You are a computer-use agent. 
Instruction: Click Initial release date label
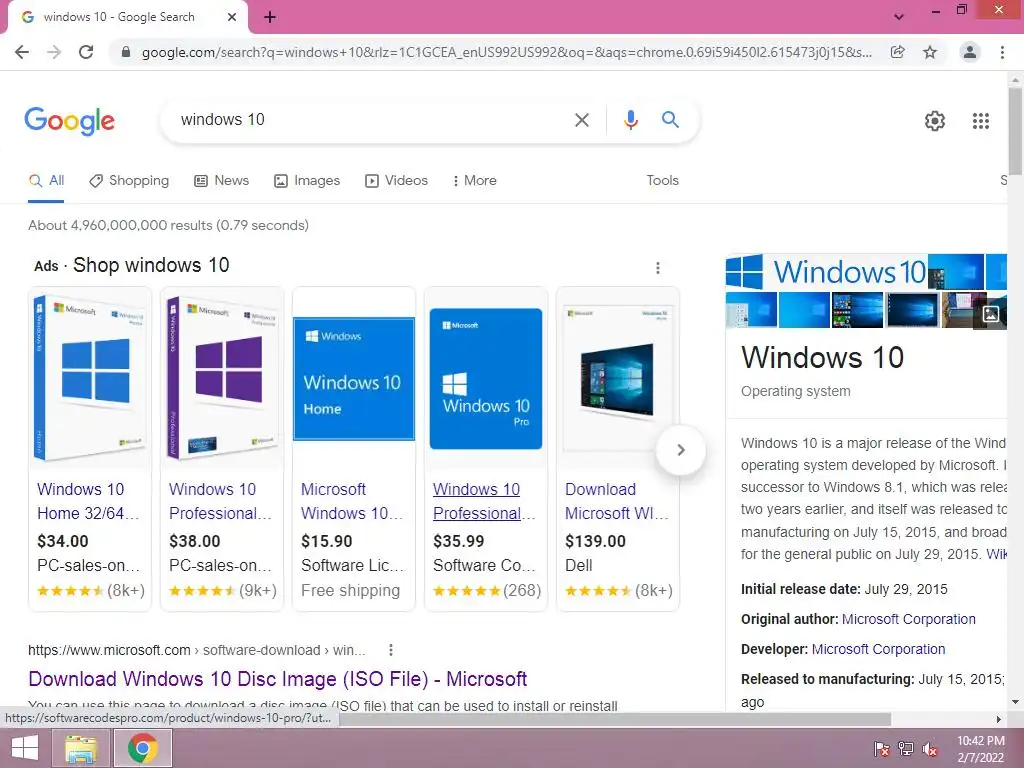pos(801,589)
